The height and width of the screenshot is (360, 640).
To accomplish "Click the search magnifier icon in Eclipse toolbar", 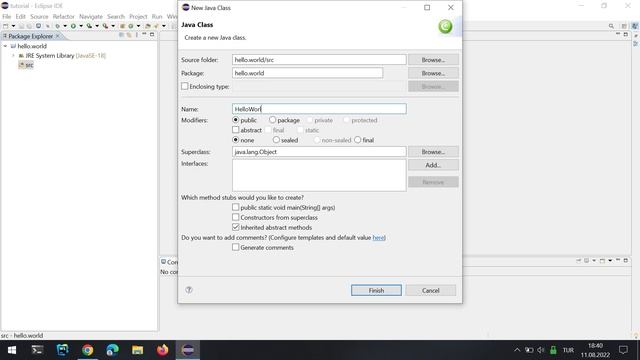I will [x=611, y=26].
